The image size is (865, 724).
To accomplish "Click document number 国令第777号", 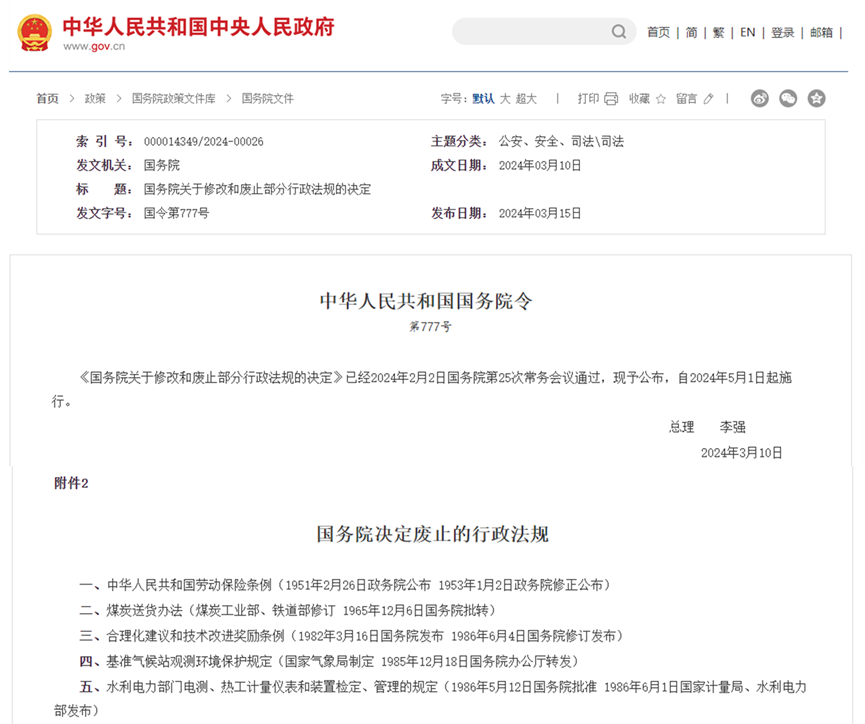I will (177, 213).
